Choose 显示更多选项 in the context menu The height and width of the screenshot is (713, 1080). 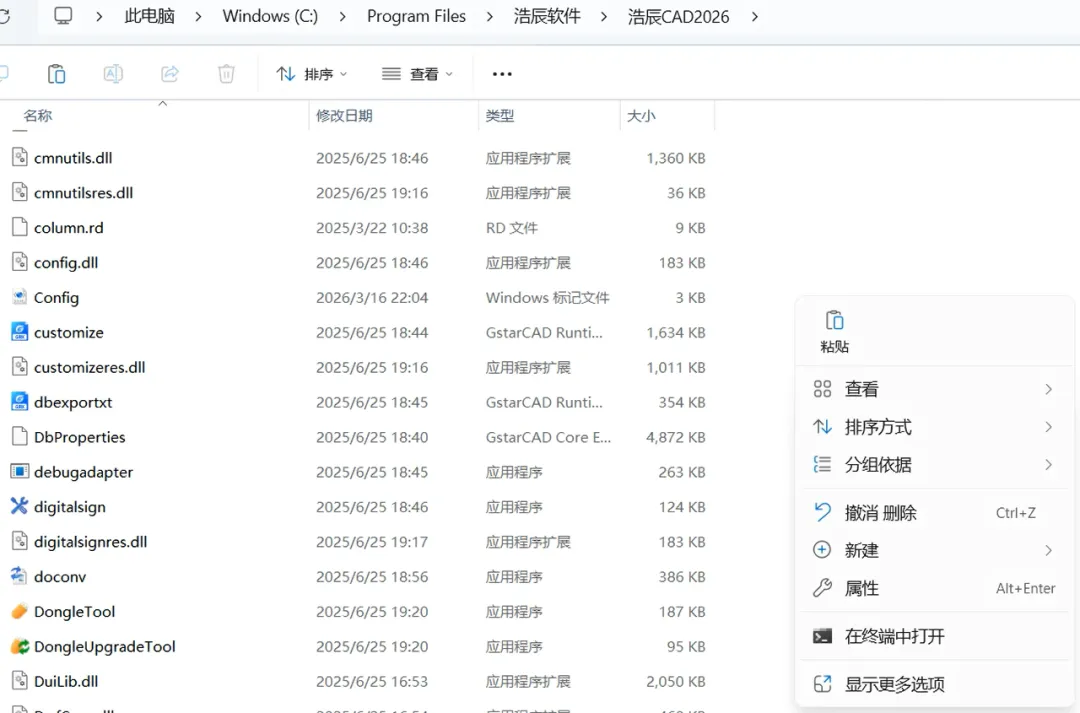pyautogui.click(x=934, y=684)
